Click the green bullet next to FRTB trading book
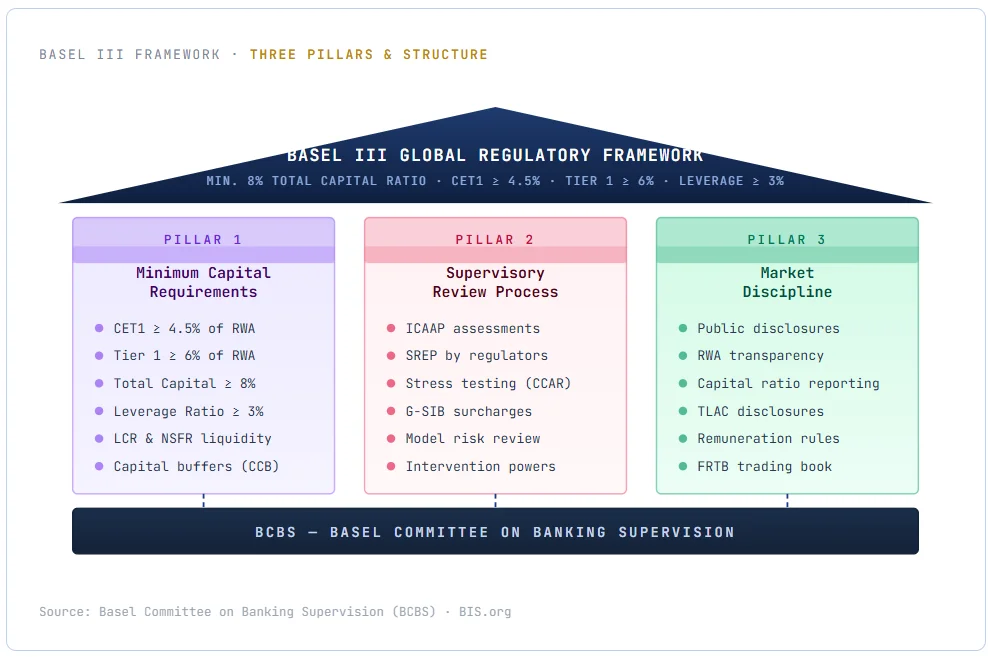This screenshot has height=657, width=988. pos(683,466)
